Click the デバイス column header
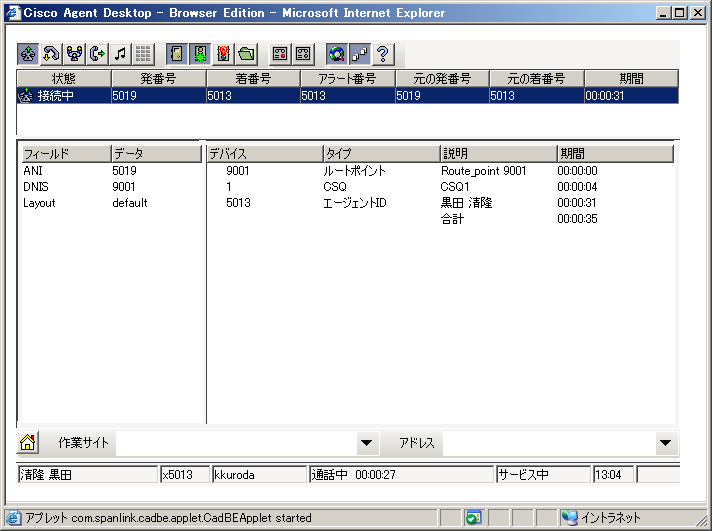The height and width of the screenshot is (531, 712). point(265,154)
